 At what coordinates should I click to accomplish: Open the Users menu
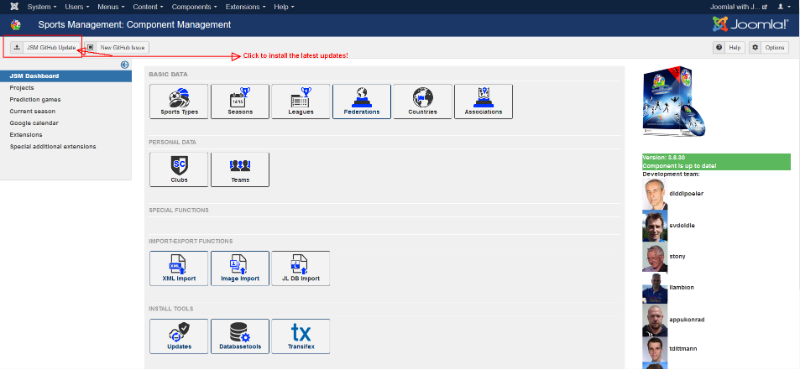pyautogui.click(x=77, y=7)
